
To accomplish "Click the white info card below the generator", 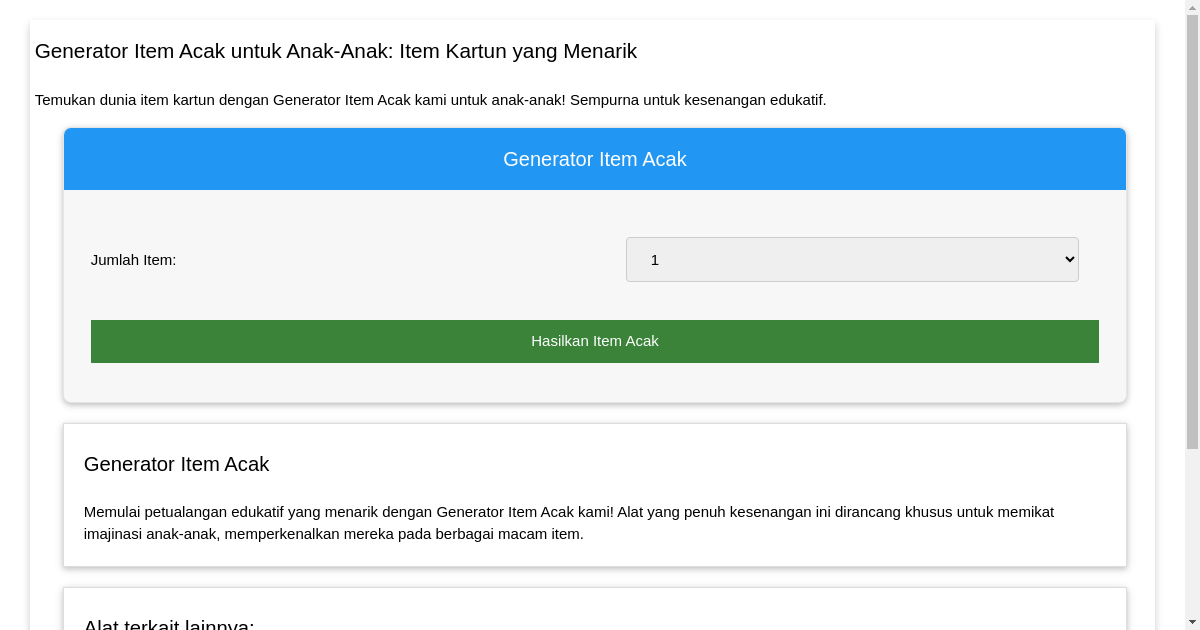I will coord(595,494).
